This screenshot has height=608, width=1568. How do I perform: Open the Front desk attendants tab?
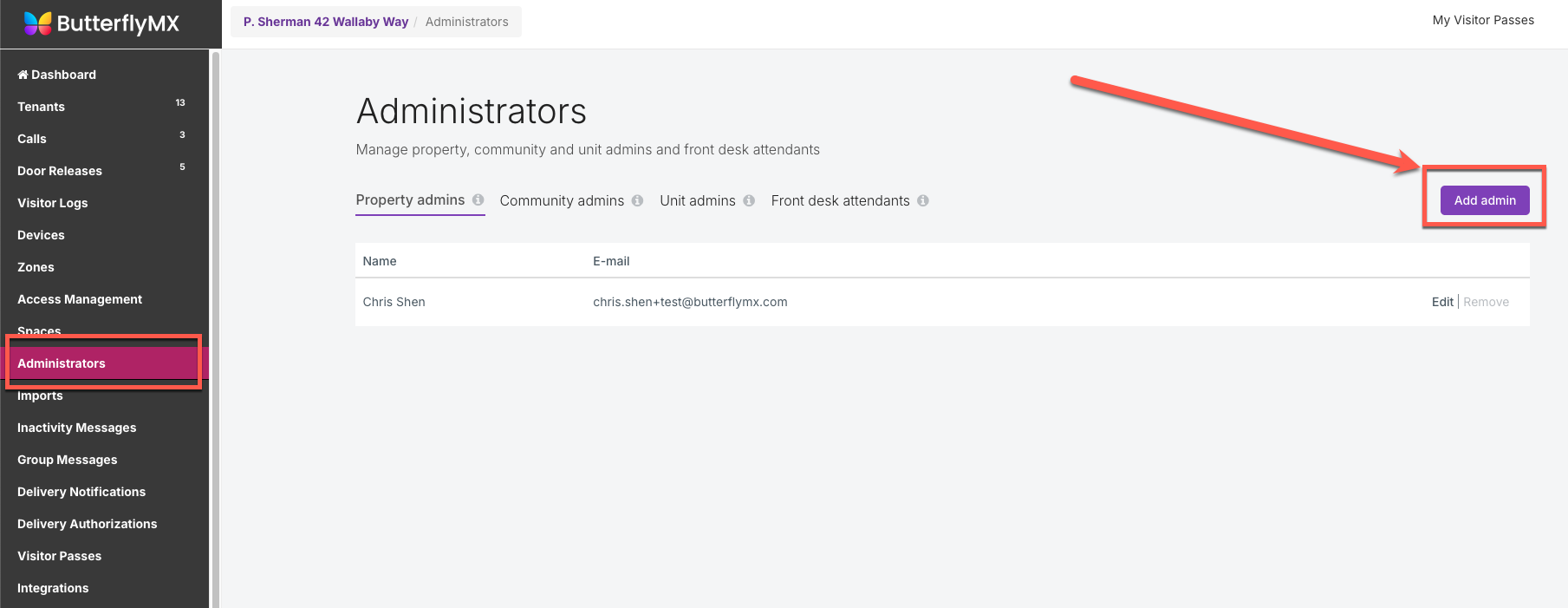pyautogui.click(x=840, y=200)
